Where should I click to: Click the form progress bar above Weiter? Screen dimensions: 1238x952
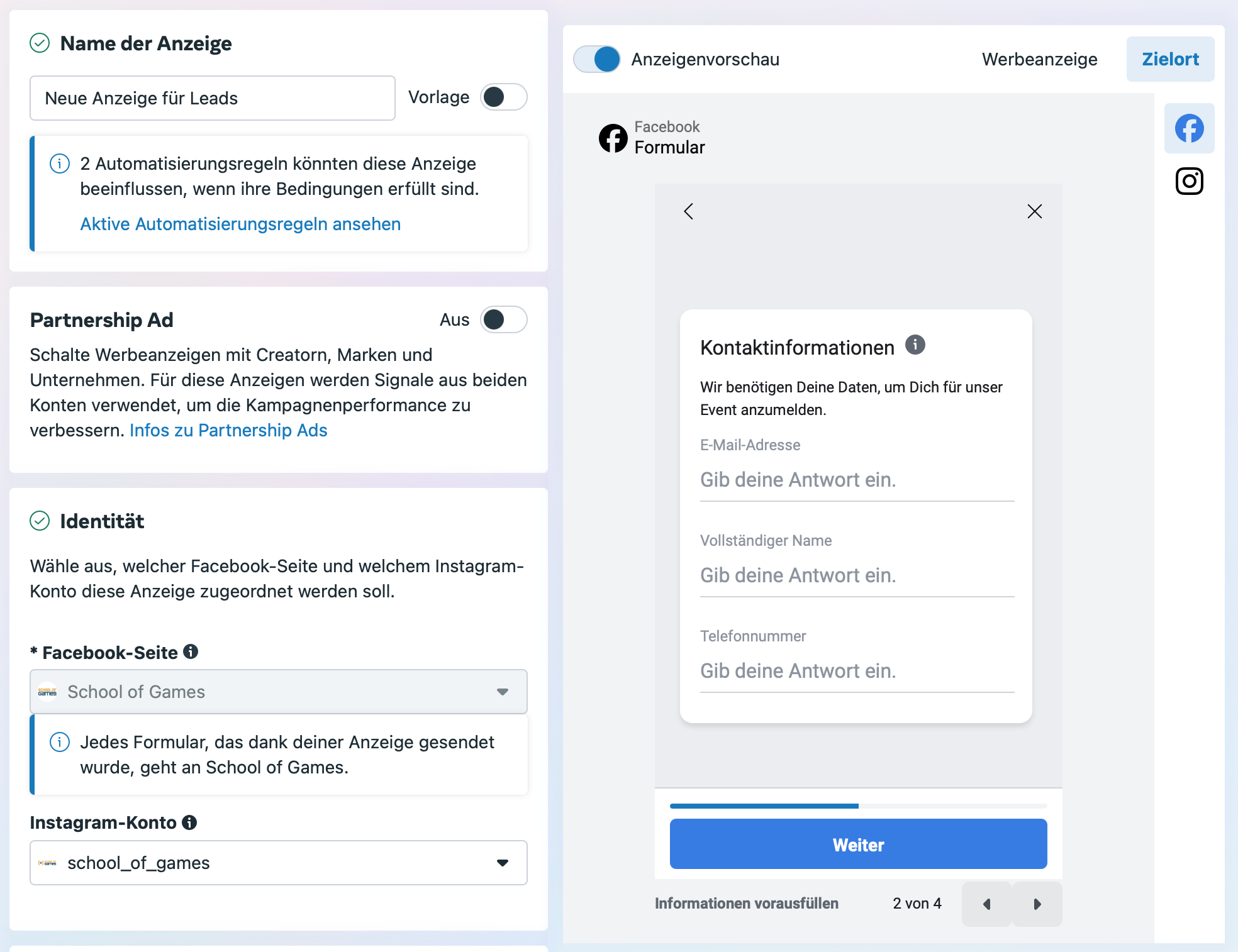point(859,805)
